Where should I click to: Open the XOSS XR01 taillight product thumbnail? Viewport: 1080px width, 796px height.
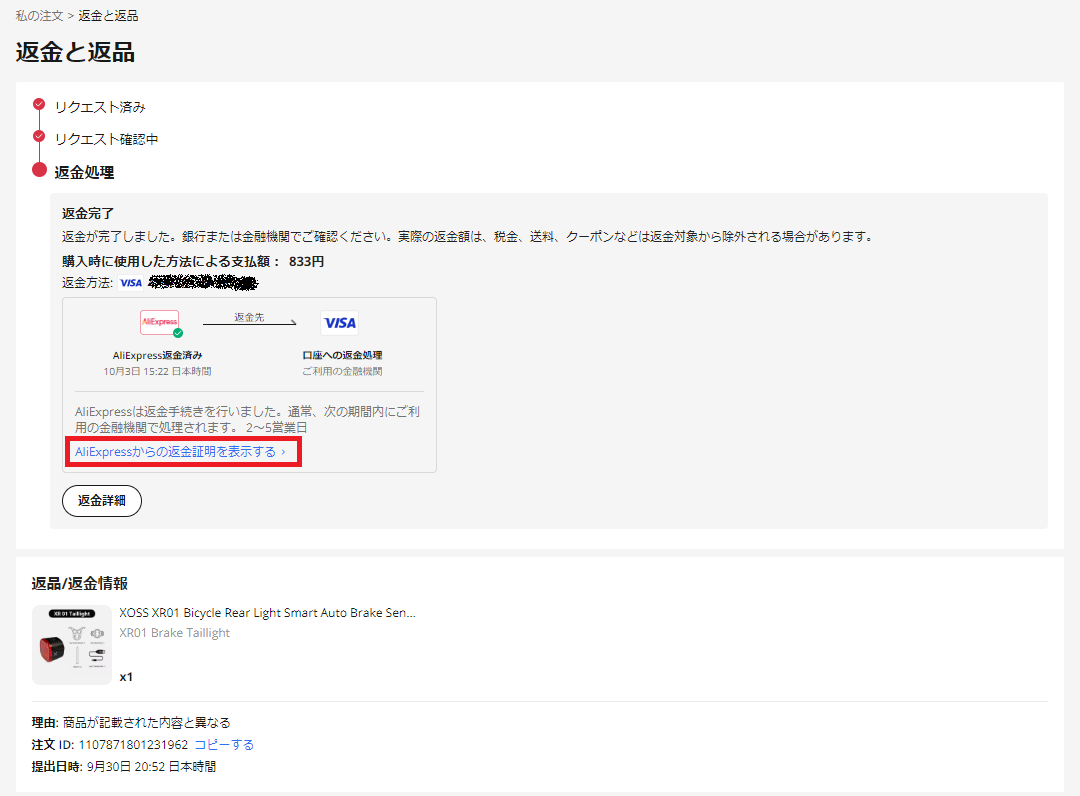(72, 645)
